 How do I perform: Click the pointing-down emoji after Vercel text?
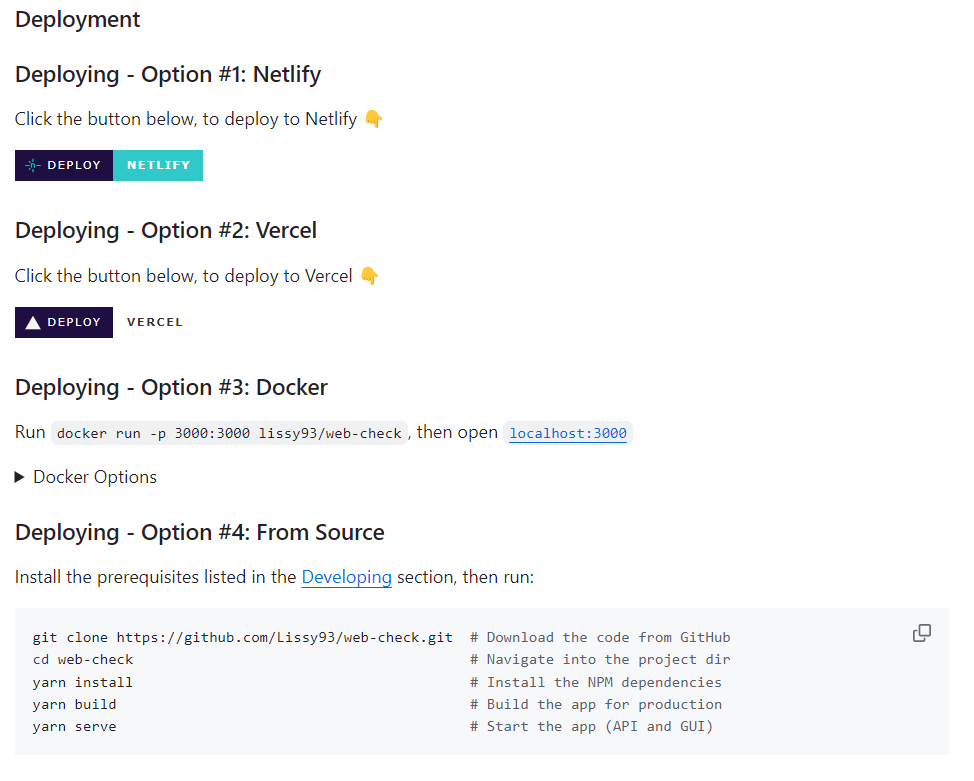pos(370,275)
